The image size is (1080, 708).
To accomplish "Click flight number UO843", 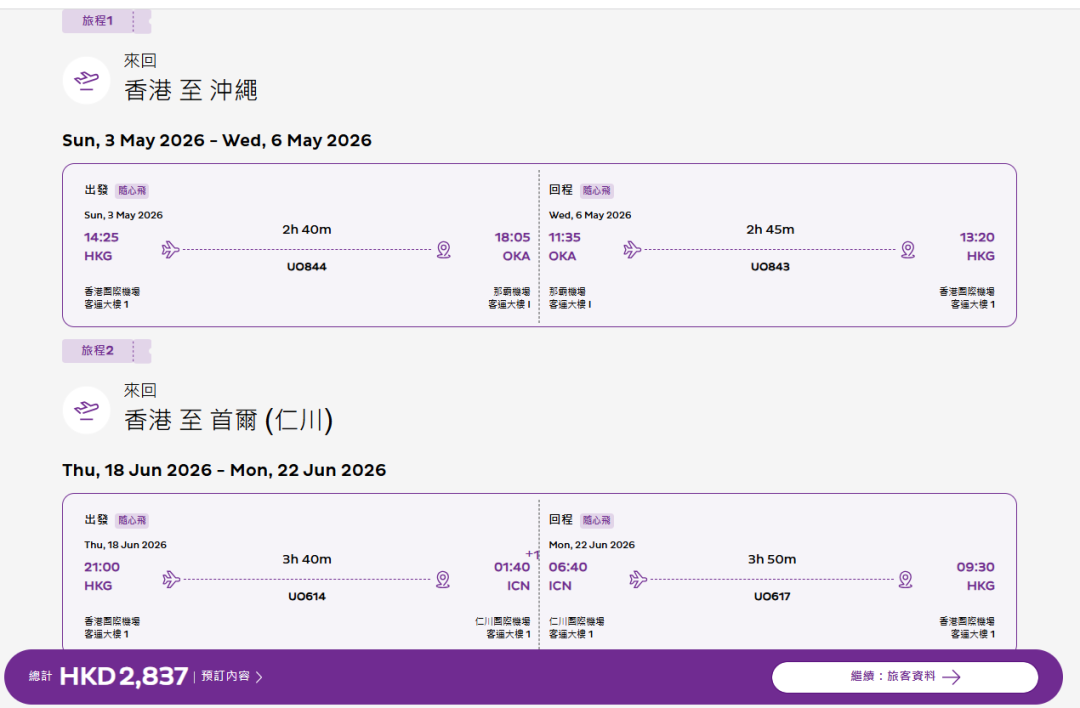I will click(770, 267).
